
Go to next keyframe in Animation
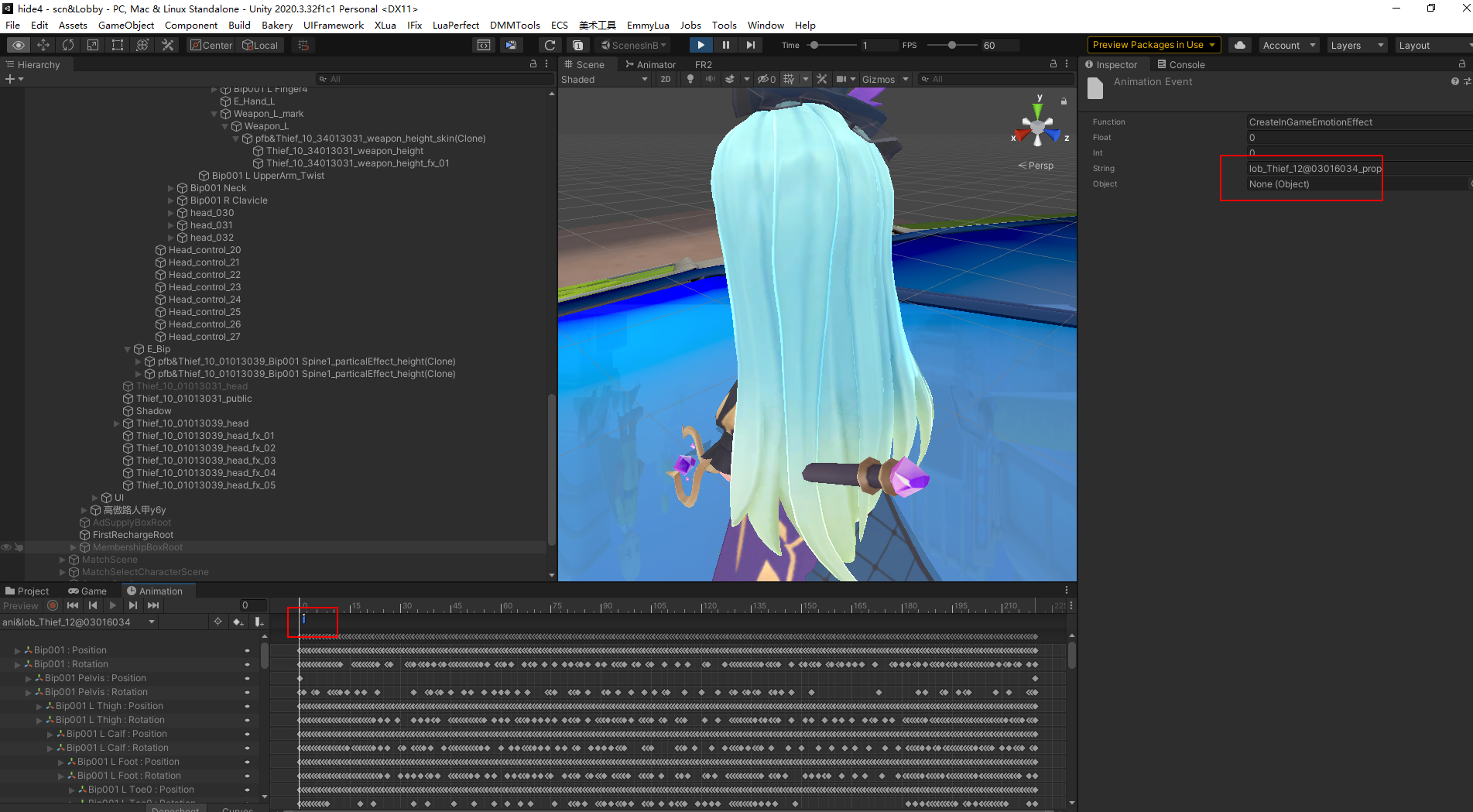133,605
